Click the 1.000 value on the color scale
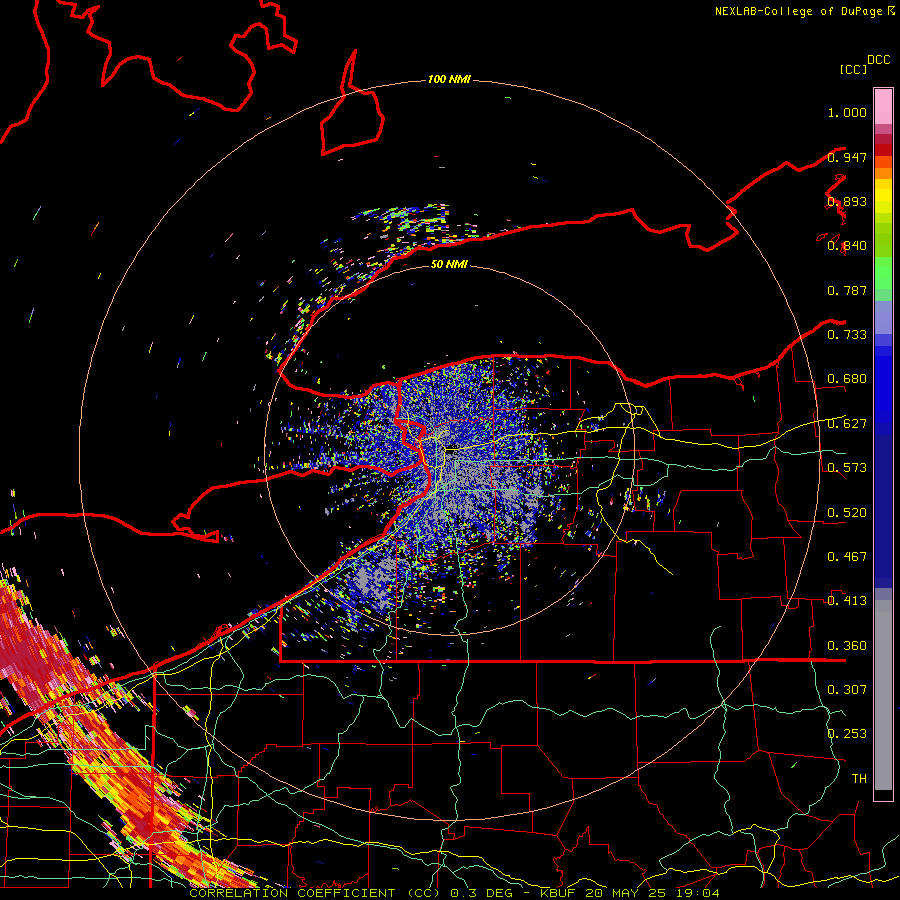Viewport: 900px width, 900px height. 847,112
